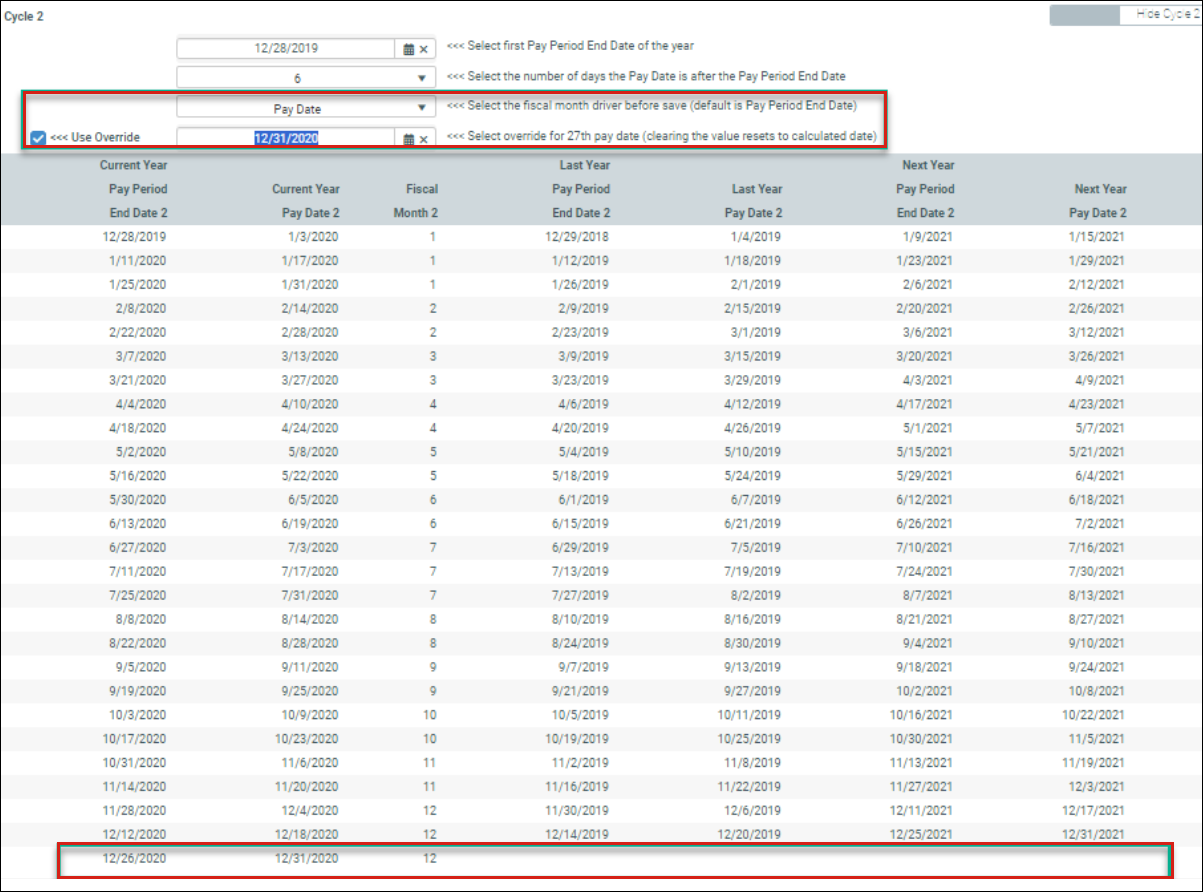Click the first Pay Period End Date field
1203x892 pixels.
pyautogui.click(x=287, y=48)
